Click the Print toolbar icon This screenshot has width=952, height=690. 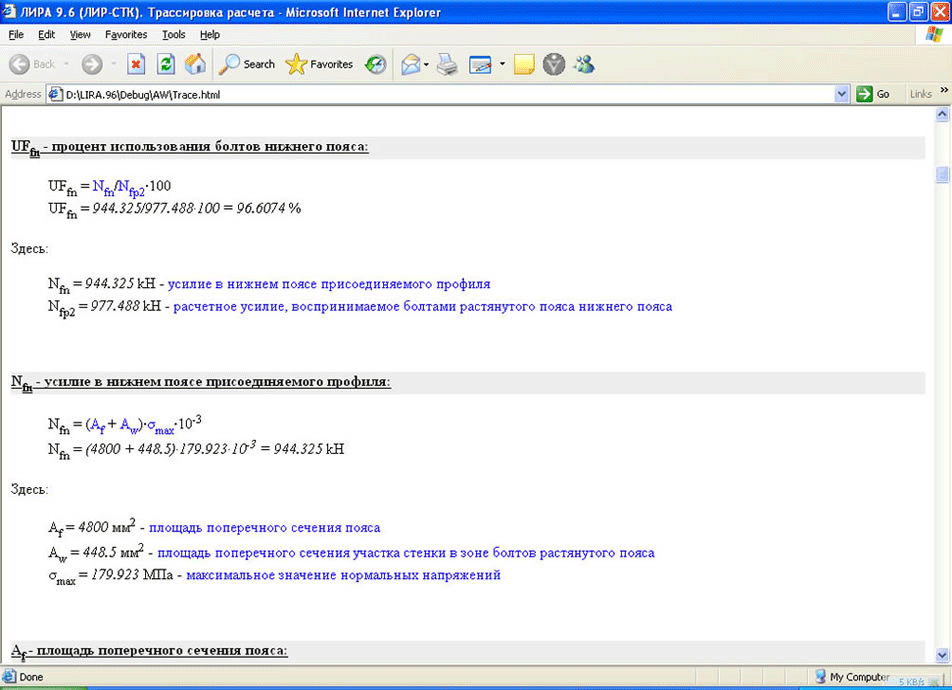(x=447, y=64)
